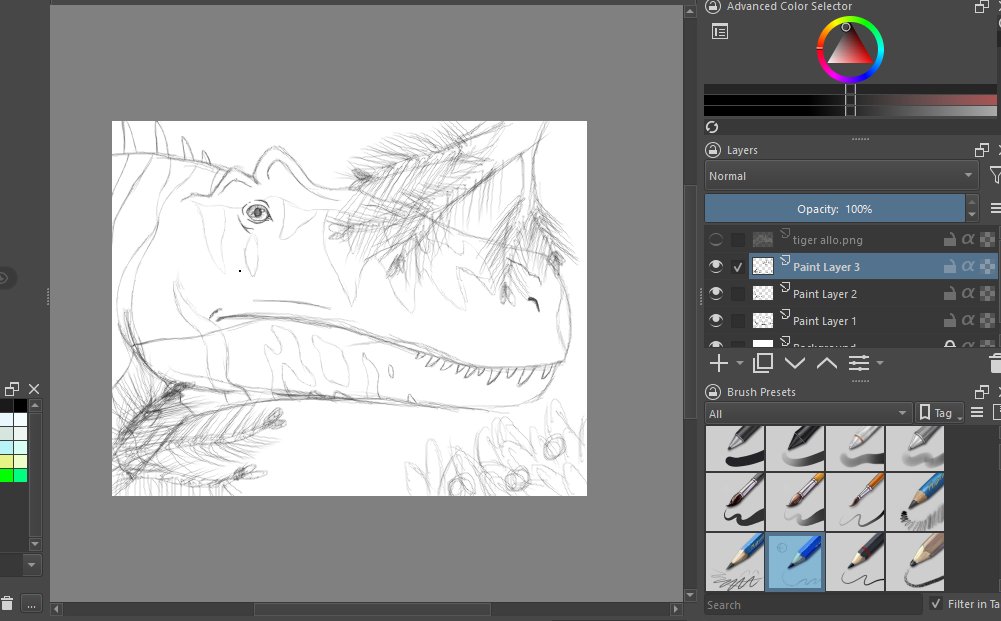Open Paint Layer 3 thumbnail
The image size is (1001, 621).
click(763, 267)
